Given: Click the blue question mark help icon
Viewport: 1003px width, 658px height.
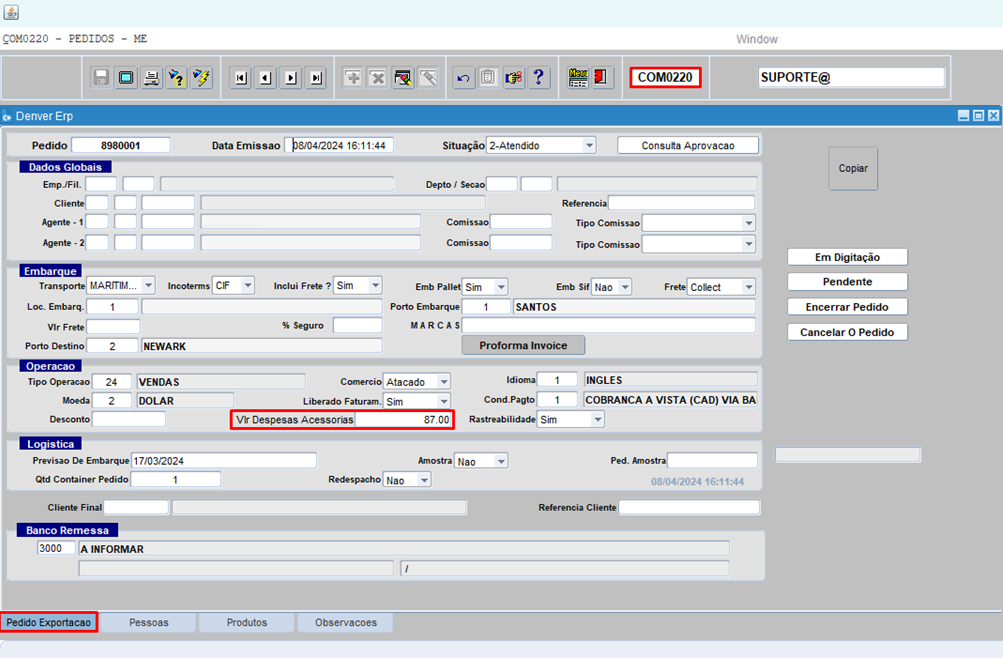Looking at the screenshot, I should coord(538,78).
